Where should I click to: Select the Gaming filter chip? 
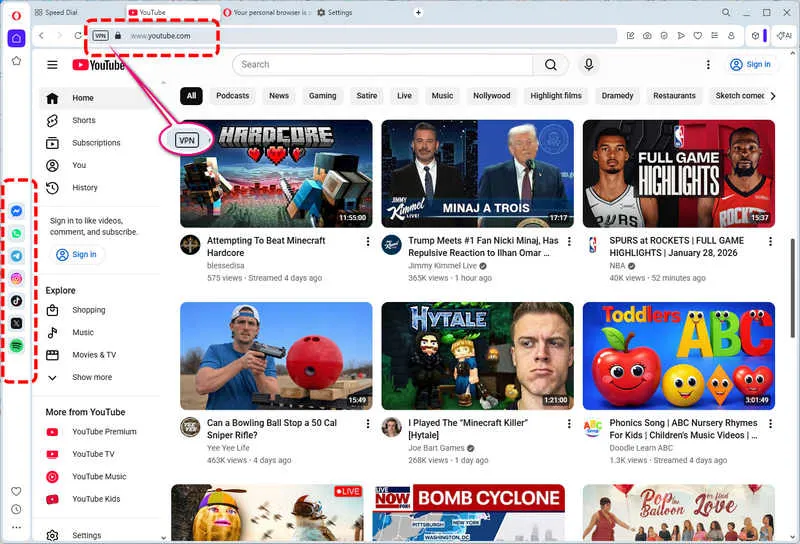tap(322, 95)
